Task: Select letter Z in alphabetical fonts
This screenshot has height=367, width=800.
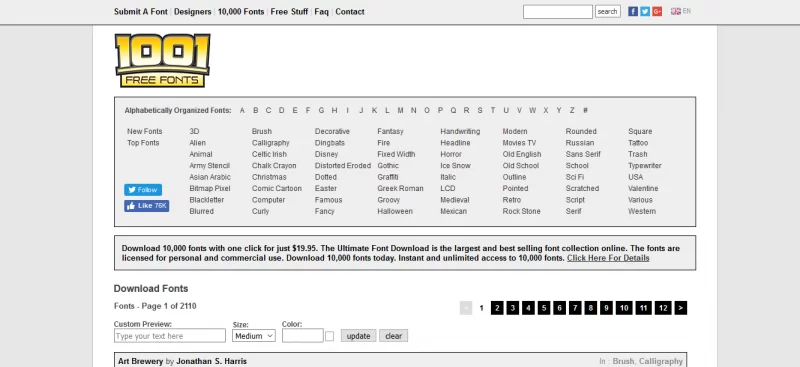Action: (572, 110)
